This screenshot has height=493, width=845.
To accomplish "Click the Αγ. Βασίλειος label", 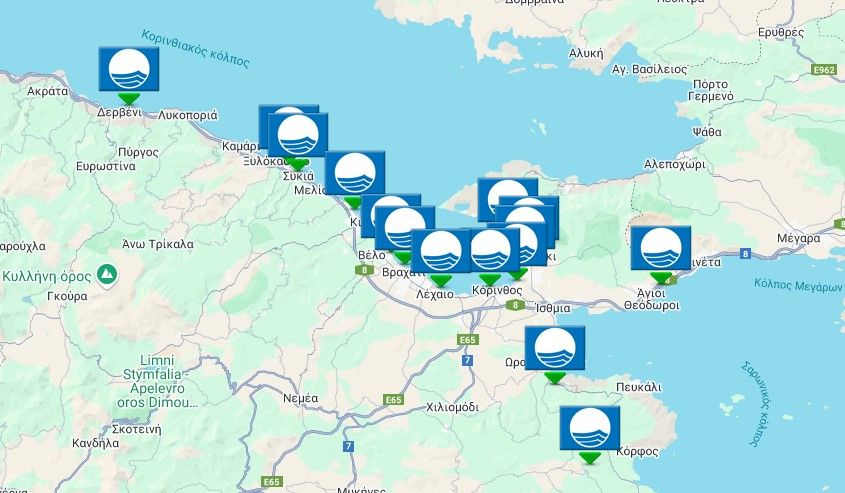I will coord(649,70).
